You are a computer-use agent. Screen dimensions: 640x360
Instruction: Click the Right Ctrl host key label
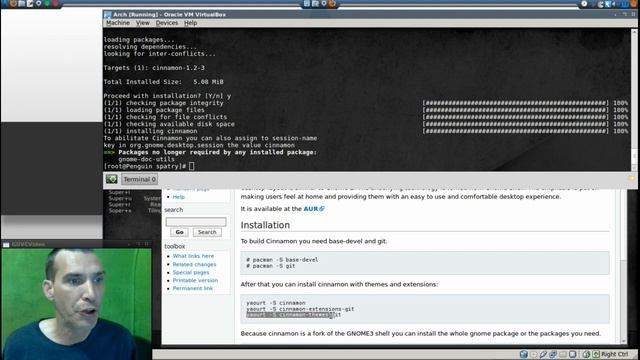(x=615, y=354)
